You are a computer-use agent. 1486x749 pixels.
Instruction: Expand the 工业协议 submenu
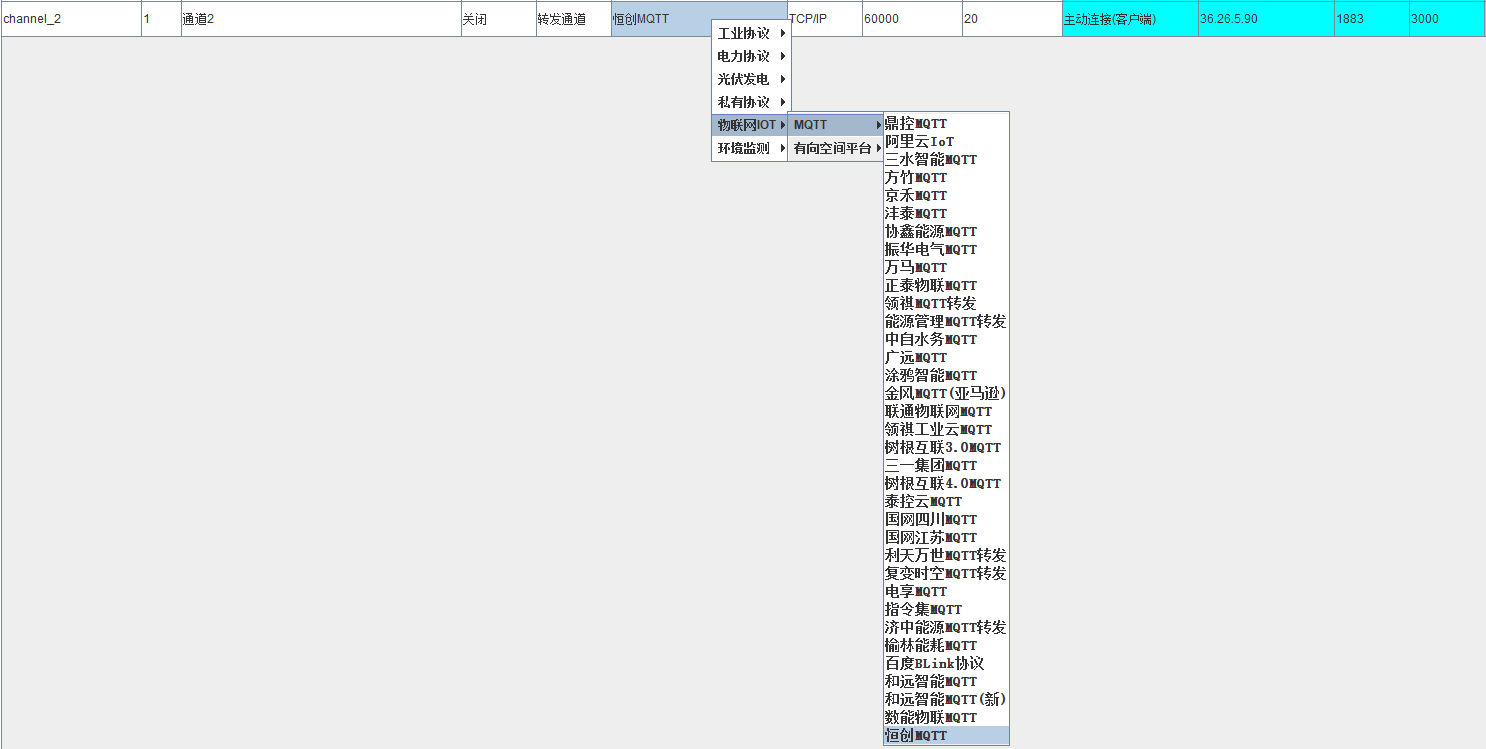coord(751,33)
